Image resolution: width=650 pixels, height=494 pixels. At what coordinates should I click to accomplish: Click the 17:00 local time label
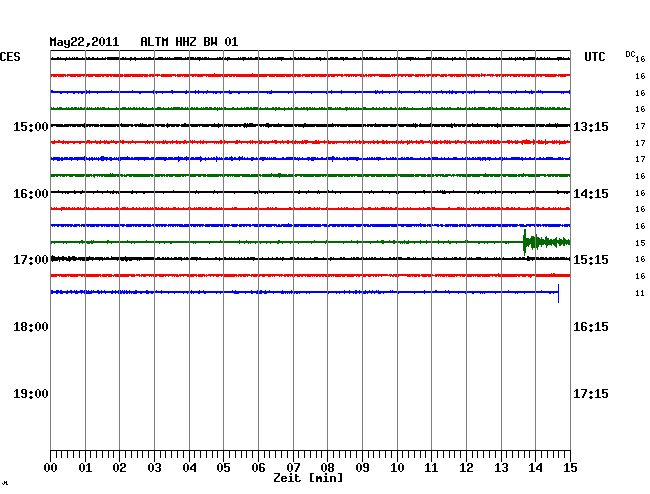[x=31, y=260]
